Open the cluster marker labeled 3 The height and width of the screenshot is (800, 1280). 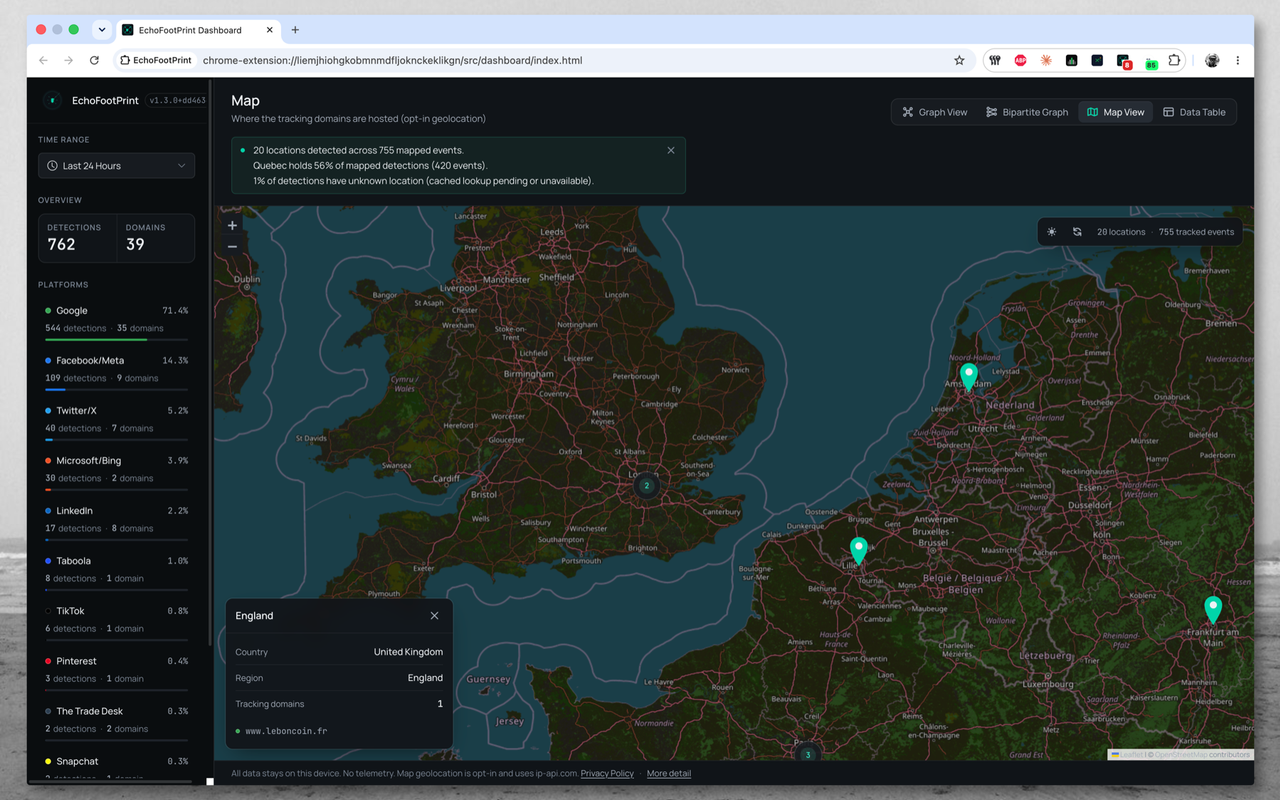tap(808, 753)
